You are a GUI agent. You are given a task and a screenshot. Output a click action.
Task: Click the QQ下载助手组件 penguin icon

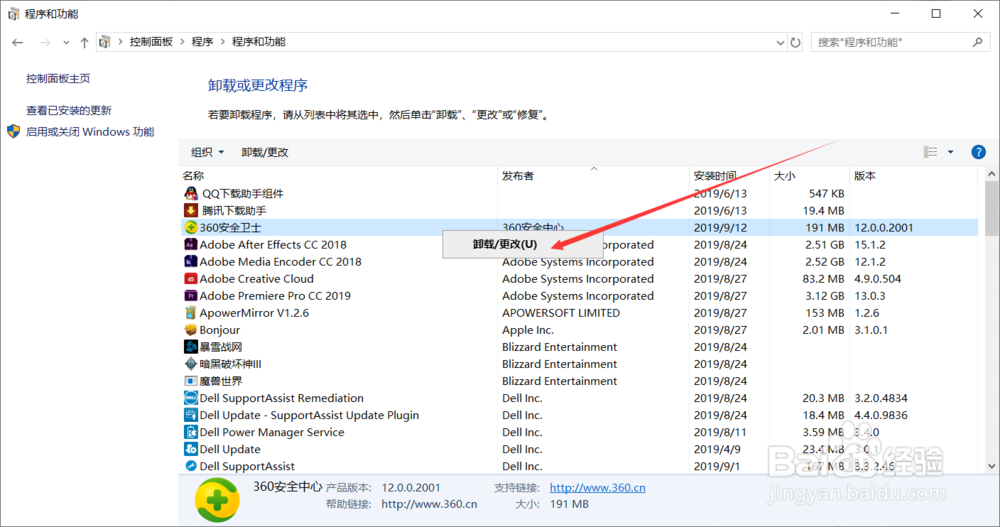[x=191, y=193]
